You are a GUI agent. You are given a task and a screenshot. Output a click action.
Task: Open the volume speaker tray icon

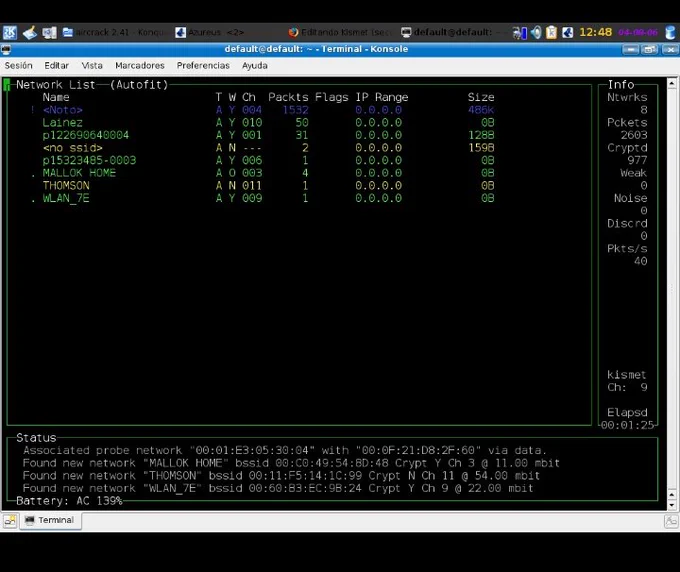click(536, 33)
